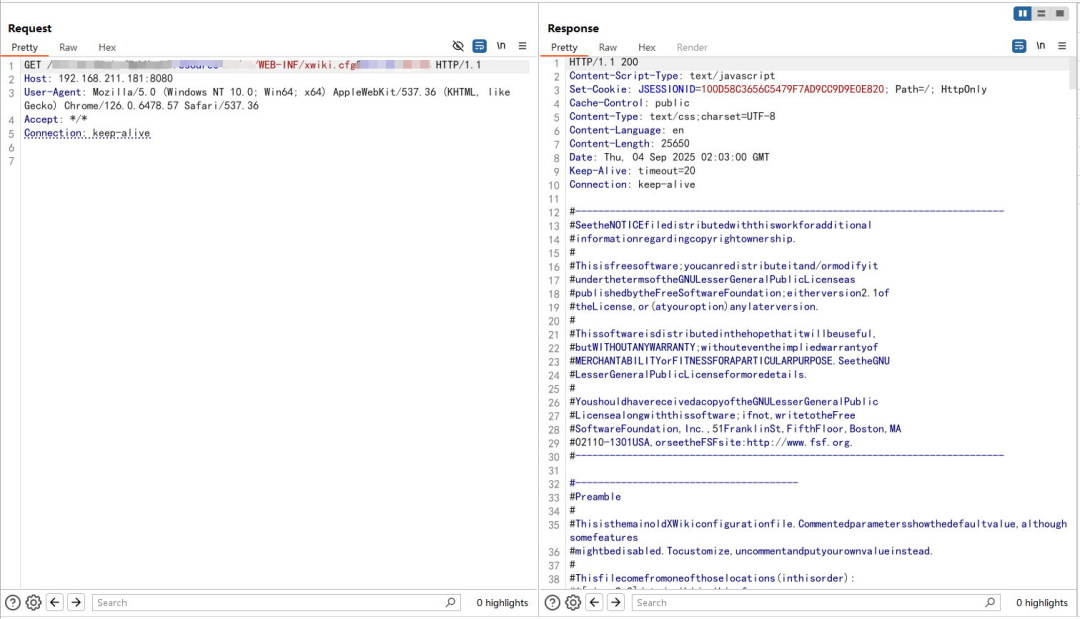Viewport: 1080px width, 619px height.
Task: Switch Request view to Pretty tab
Action: (x=25, y=48)
